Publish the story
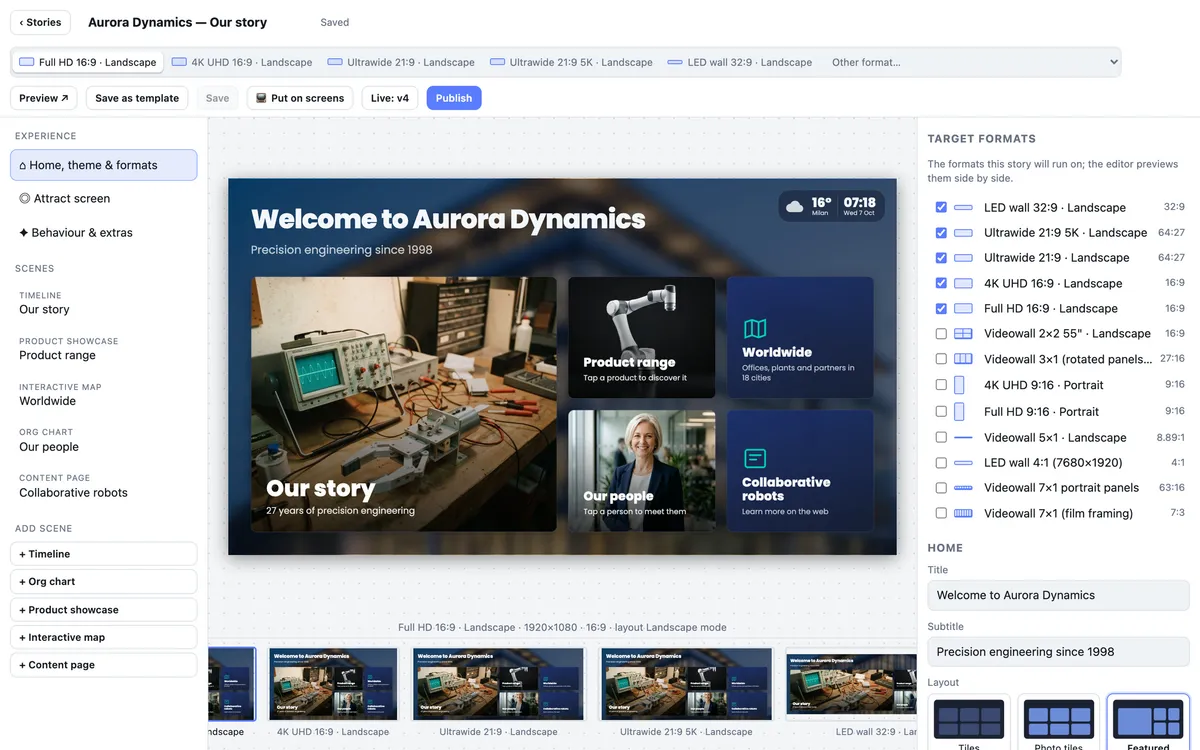Viewport: 1200px width, 750px height. coord(454,98)
